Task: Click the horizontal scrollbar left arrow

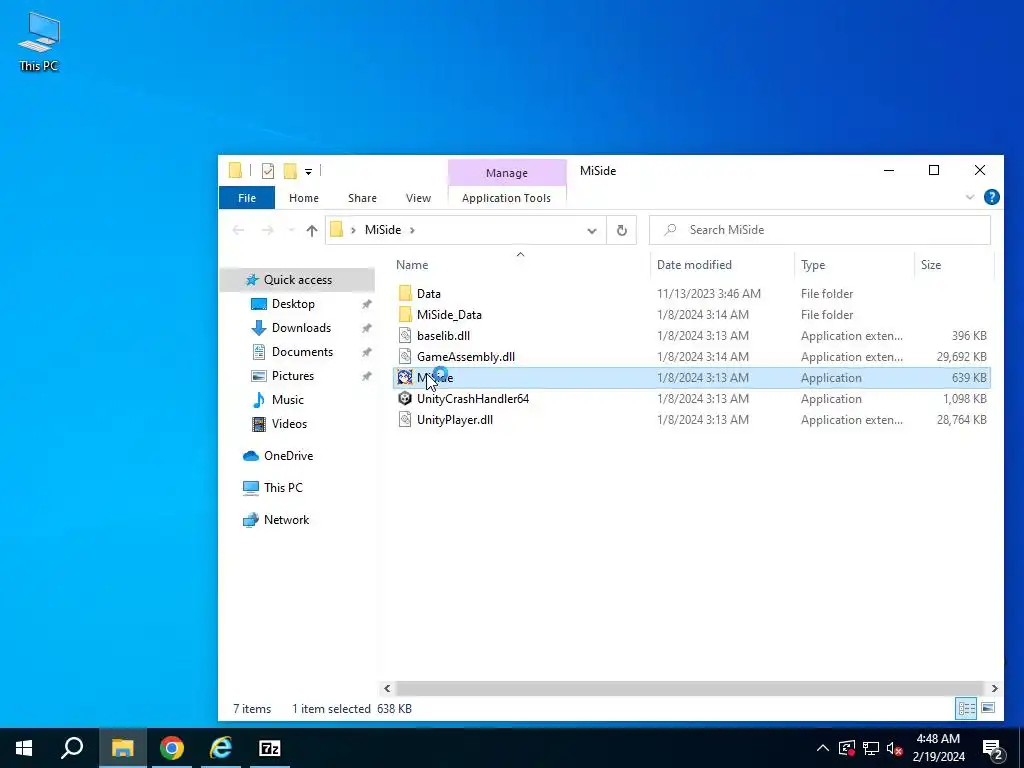Action: click(387, 688)
